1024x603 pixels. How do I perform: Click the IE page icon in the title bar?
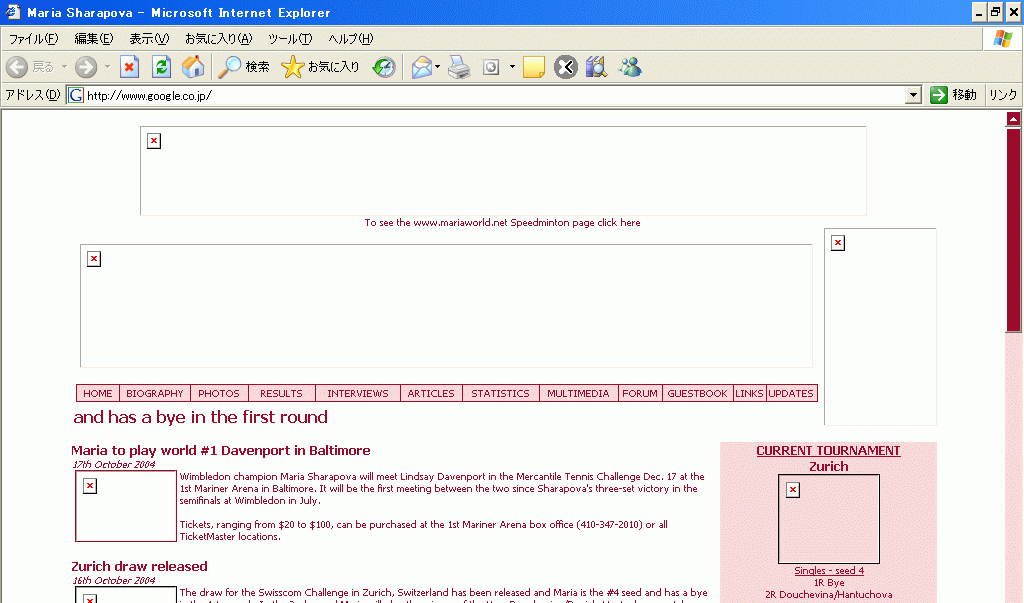(12, 12)
